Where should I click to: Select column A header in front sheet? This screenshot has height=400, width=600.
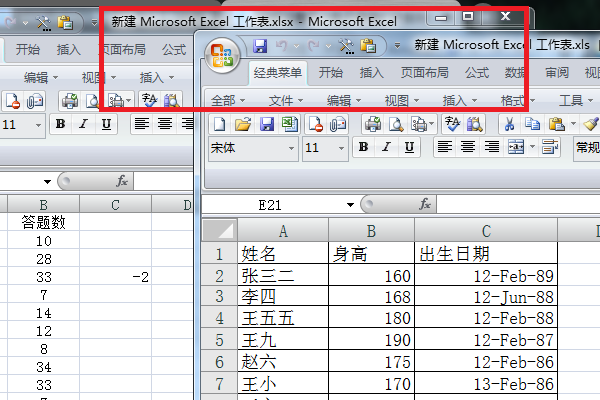click(x=283, y=231)
